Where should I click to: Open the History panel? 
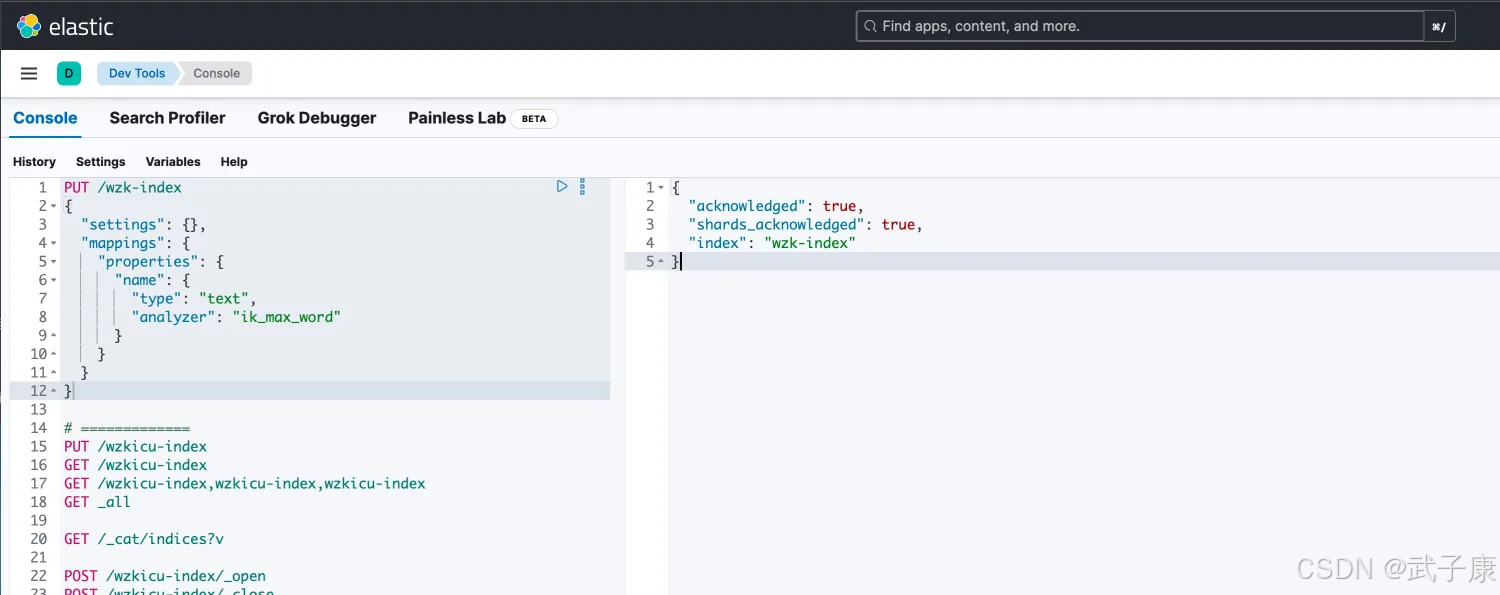pos(34,162)
